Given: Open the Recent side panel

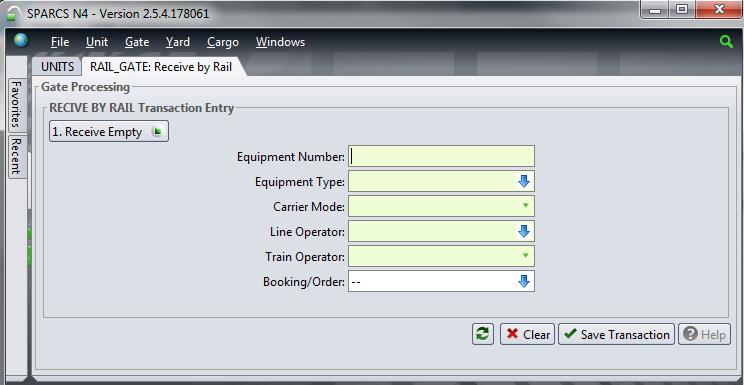Looking at the screenshot, I should coord(17,157).
